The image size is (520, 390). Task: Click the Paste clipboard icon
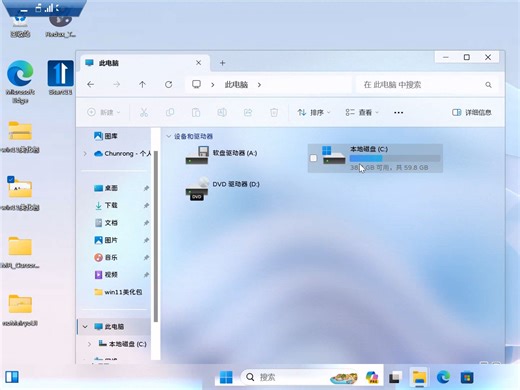(x=196, y=112)
